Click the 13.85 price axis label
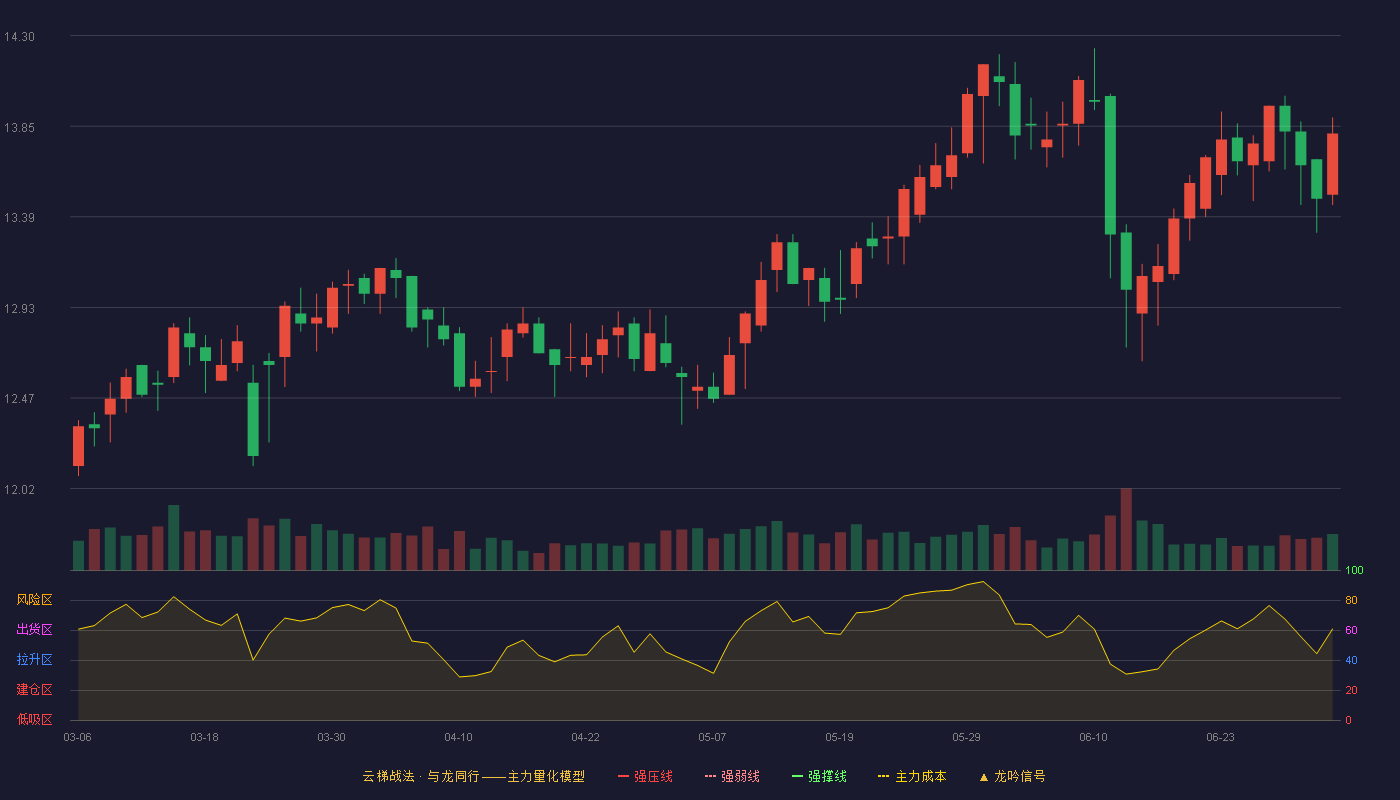 pos(19,128)
